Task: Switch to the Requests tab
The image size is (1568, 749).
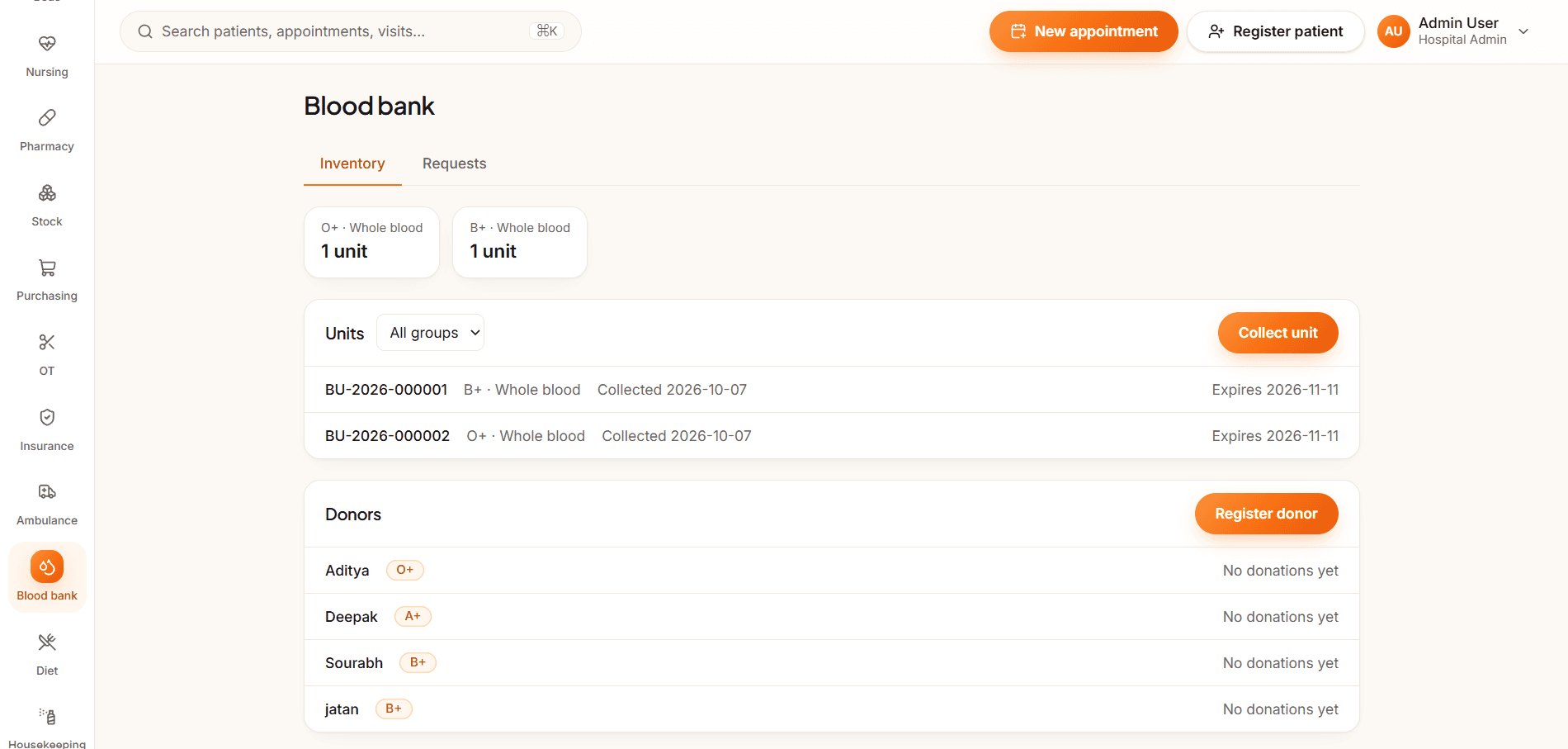Action: (454, 164)
